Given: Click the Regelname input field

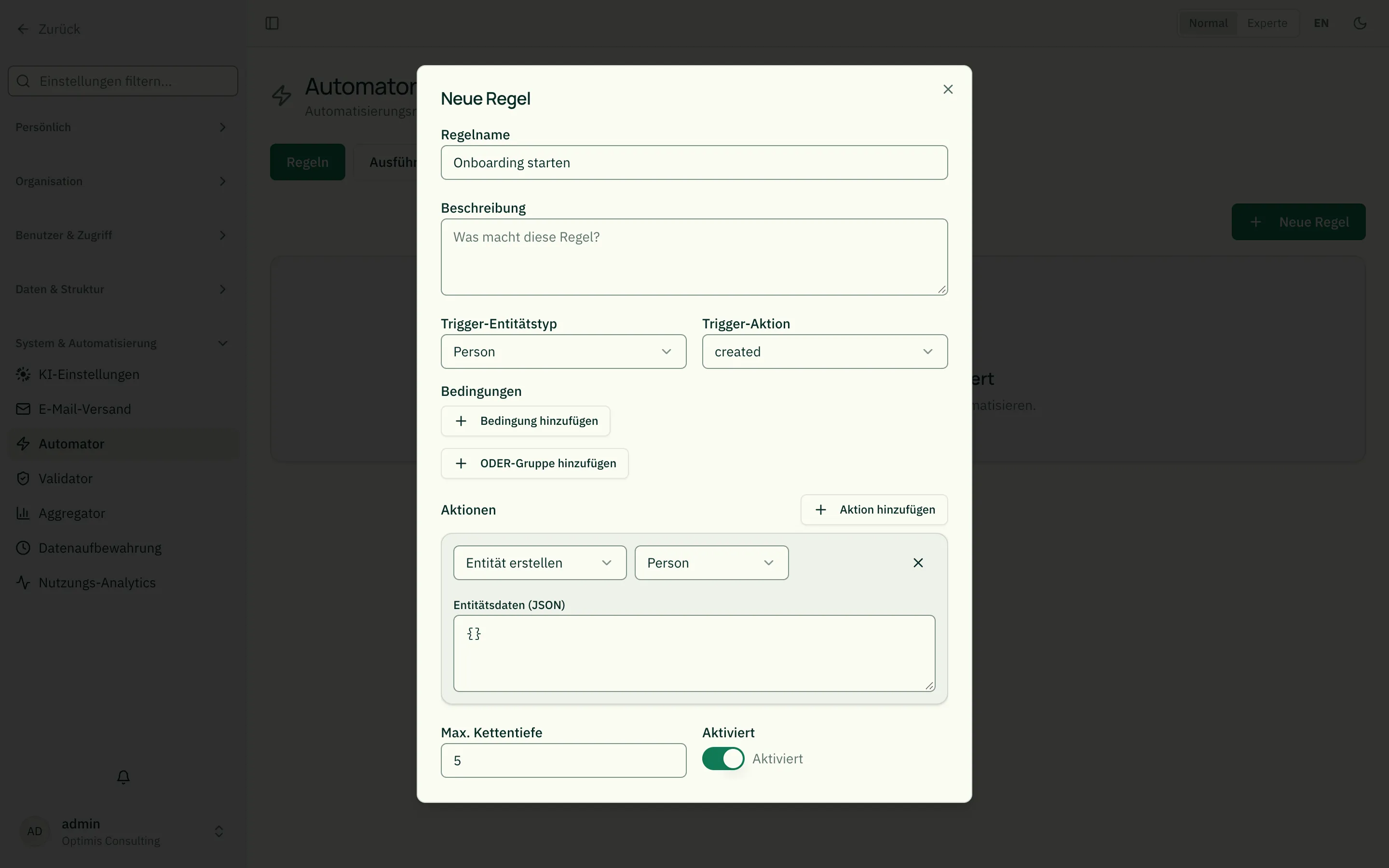Looking at the screenshot, I should [x=694, y=163].
